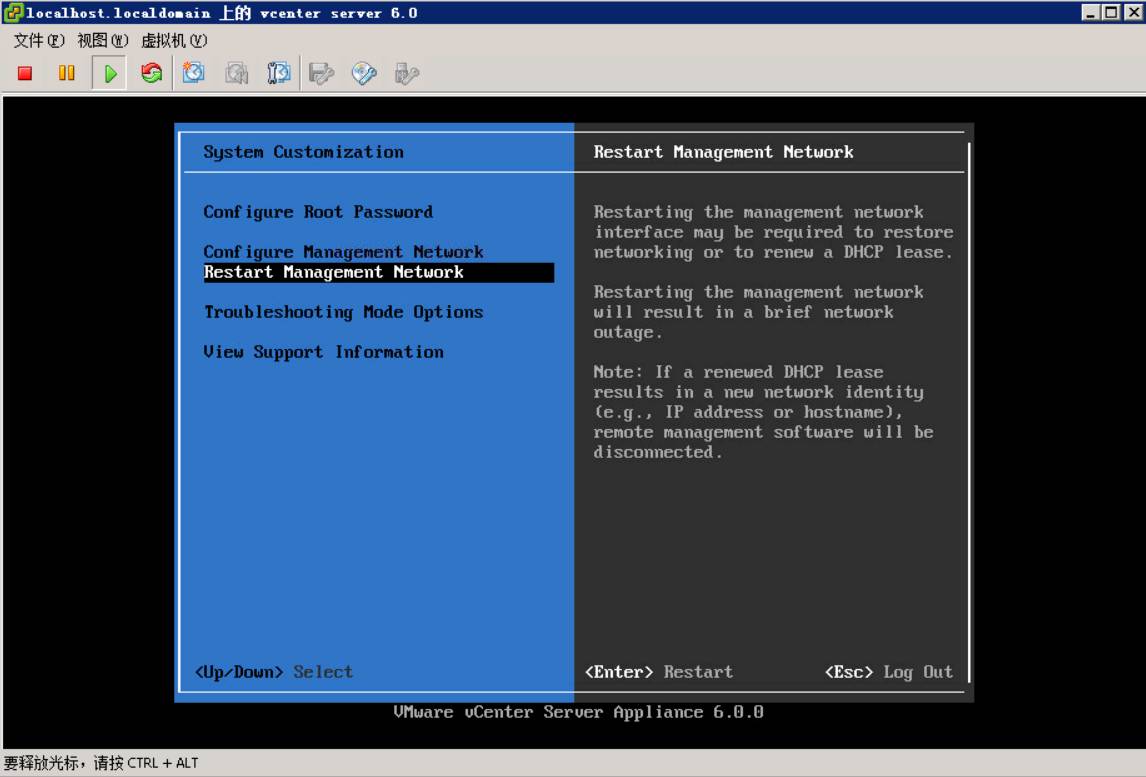Power on the VM with the green play icon

pyautogui.click(x=110, y=73)
